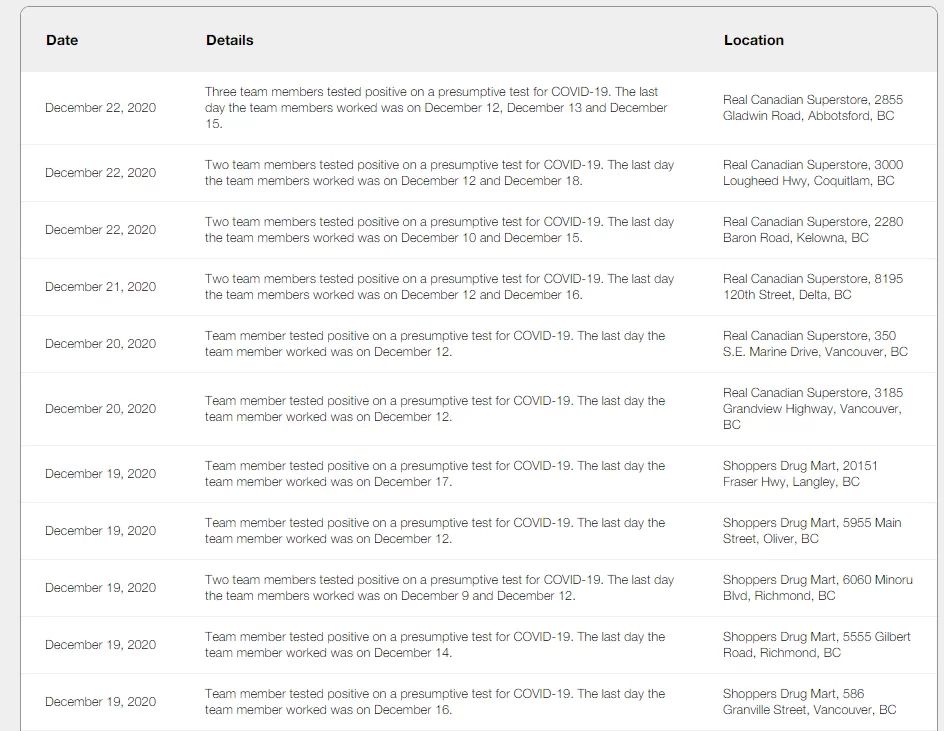944x731 pixels.
Task: Click the 2280 Baron Road, Kelowna location
Action: (x=813, y=230)
